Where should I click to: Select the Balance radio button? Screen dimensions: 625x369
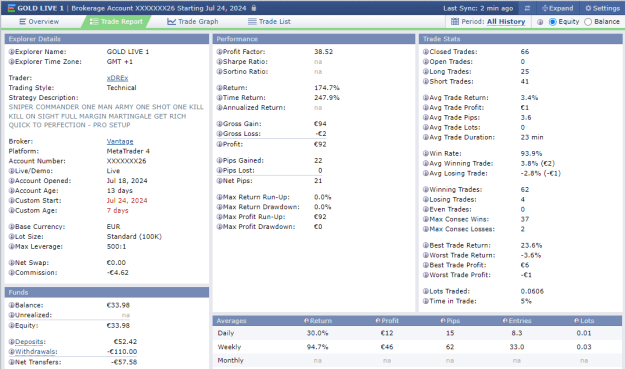point(588,22)
